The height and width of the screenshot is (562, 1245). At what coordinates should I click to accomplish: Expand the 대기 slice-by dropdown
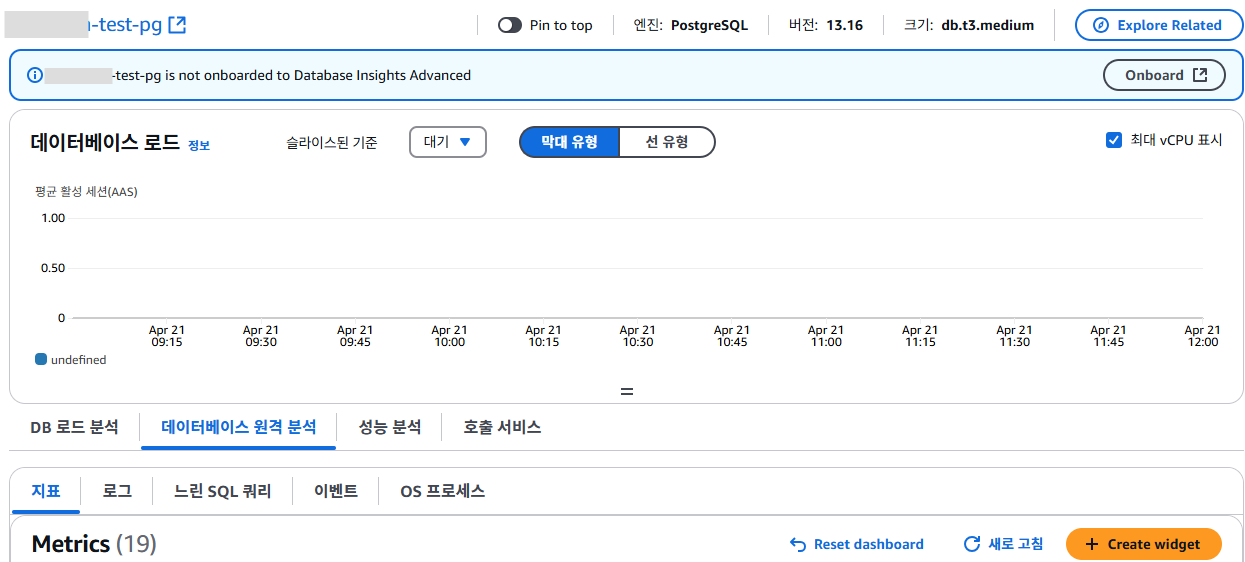coord(448,142)
